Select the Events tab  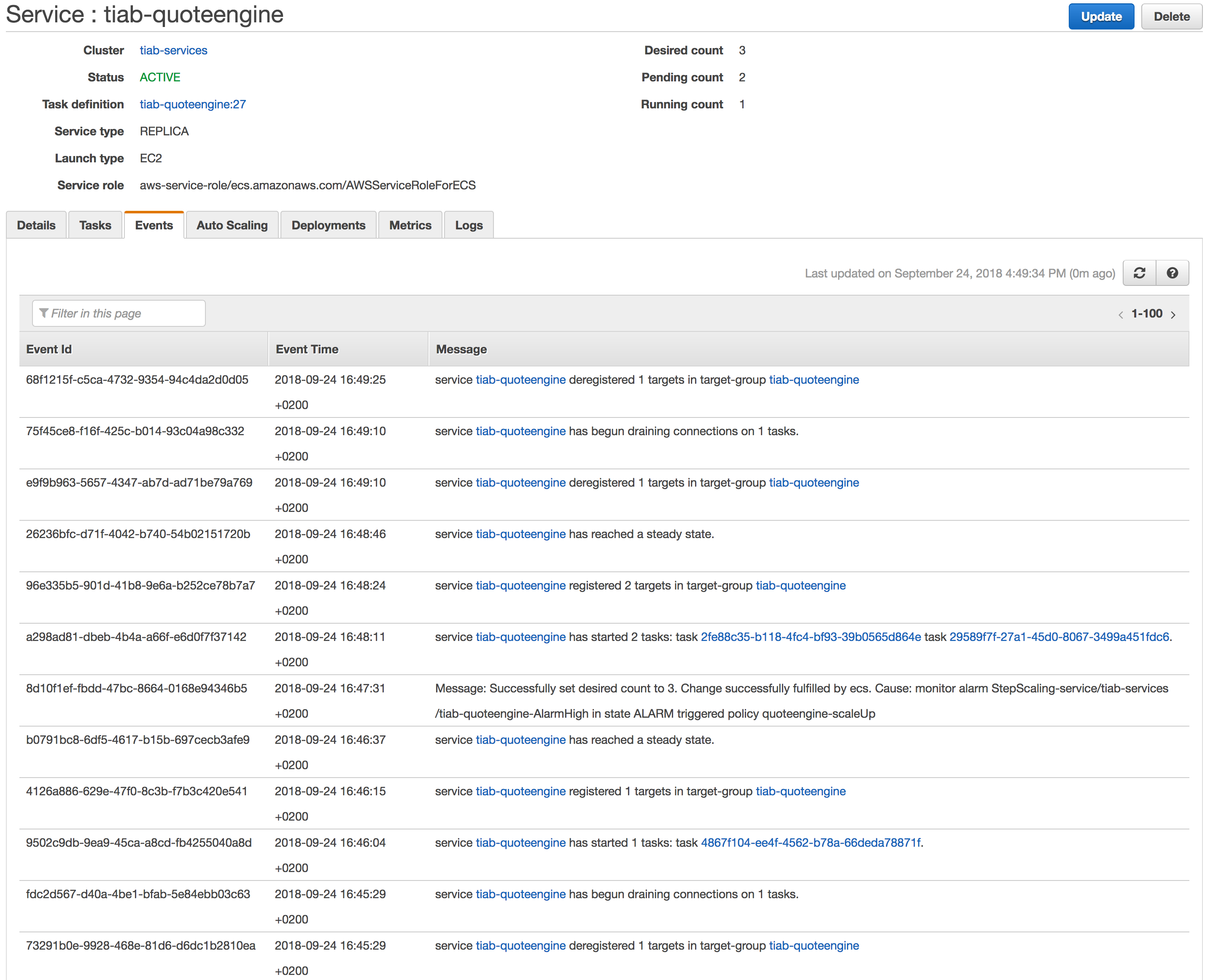tap(154, 225)
